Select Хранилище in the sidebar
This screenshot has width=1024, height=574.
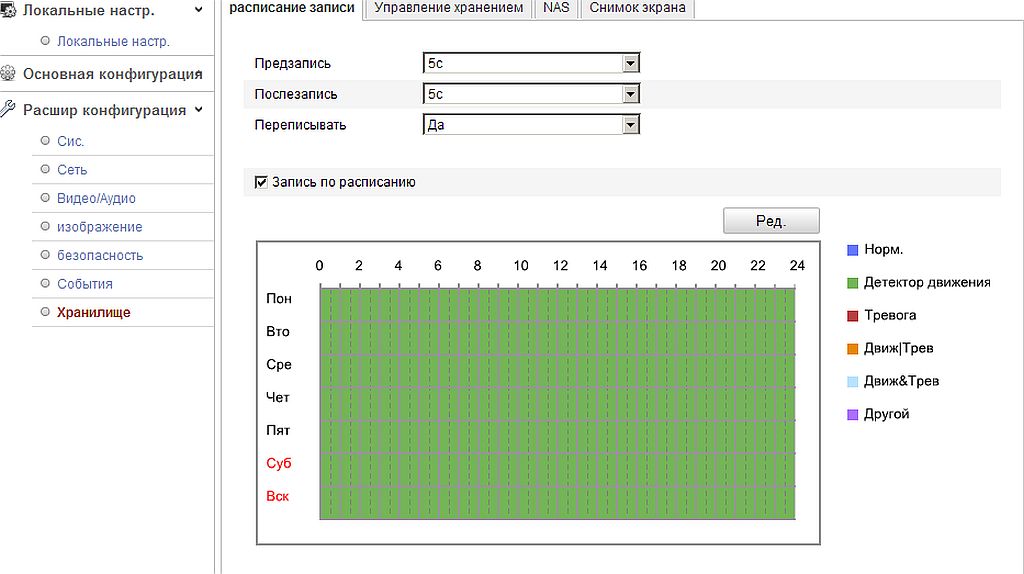pyautogui.click(x=93, y=312)
